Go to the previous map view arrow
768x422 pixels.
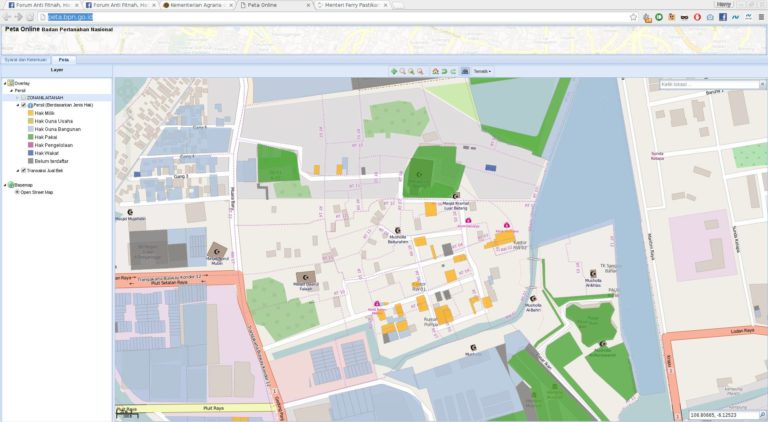pos(444,72)
